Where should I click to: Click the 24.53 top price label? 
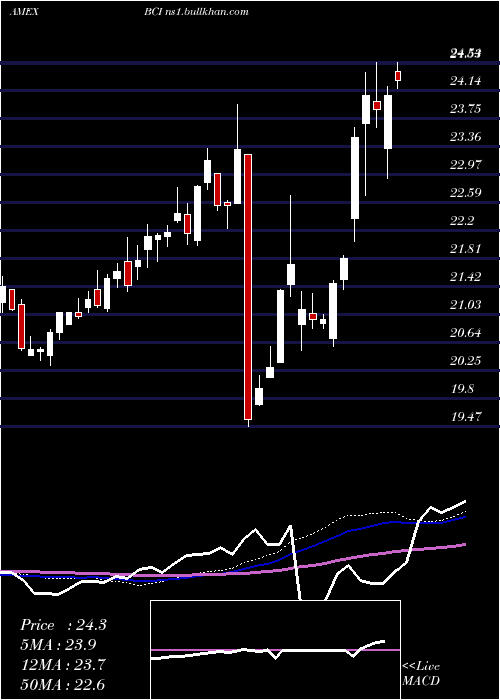(x=466, y=54)
